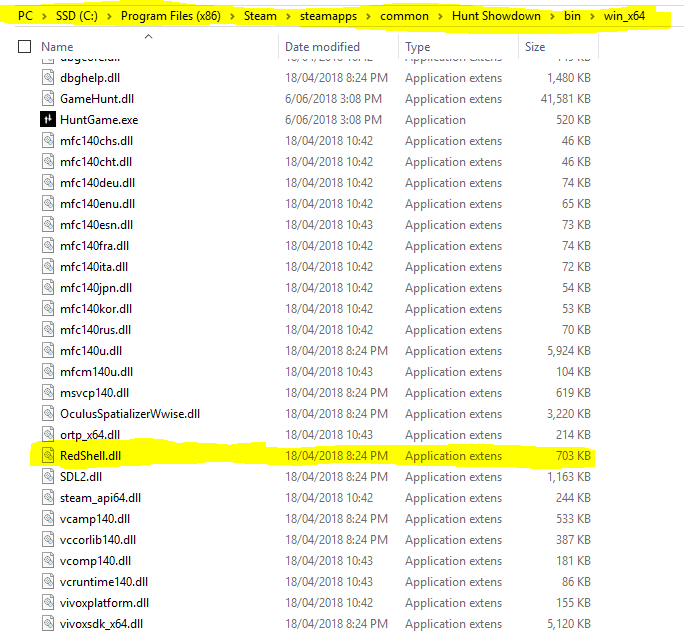Sort files by Name column header
684x643 pixels.
click(x=57, y=47)
